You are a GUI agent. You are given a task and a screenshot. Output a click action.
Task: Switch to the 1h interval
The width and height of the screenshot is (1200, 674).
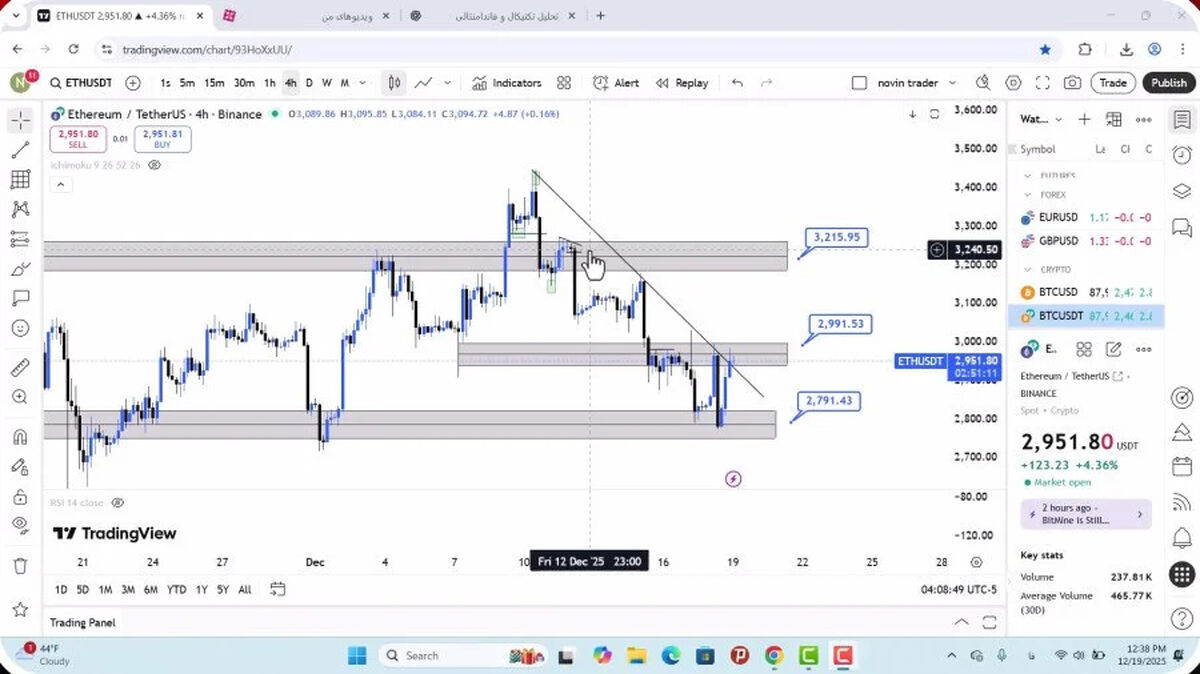tap(270, 83)
